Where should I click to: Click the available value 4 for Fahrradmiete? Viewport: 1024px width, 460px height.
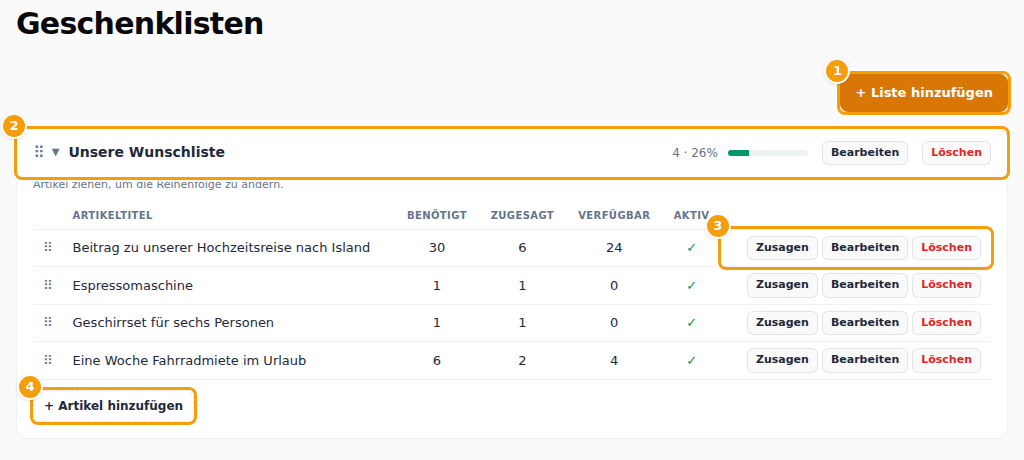(614, 360)
